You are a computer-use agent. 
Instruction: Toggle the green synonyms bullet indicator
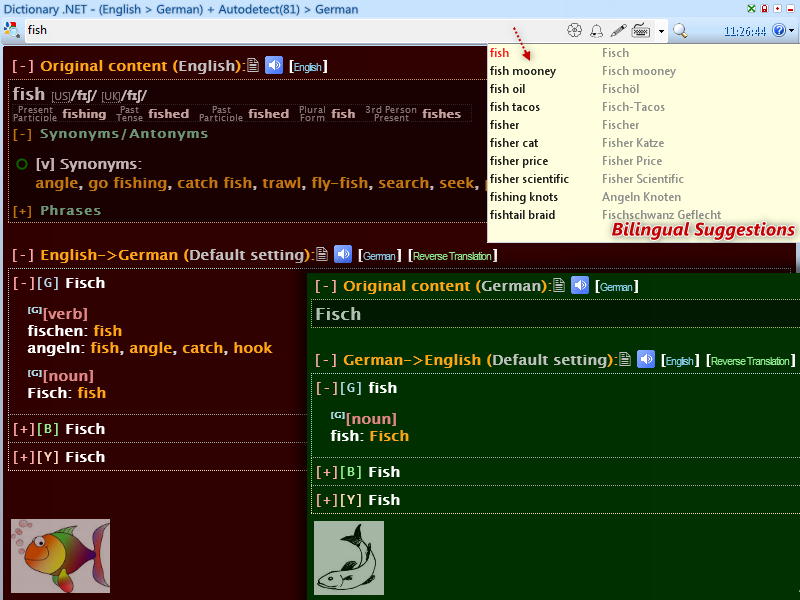21,164
